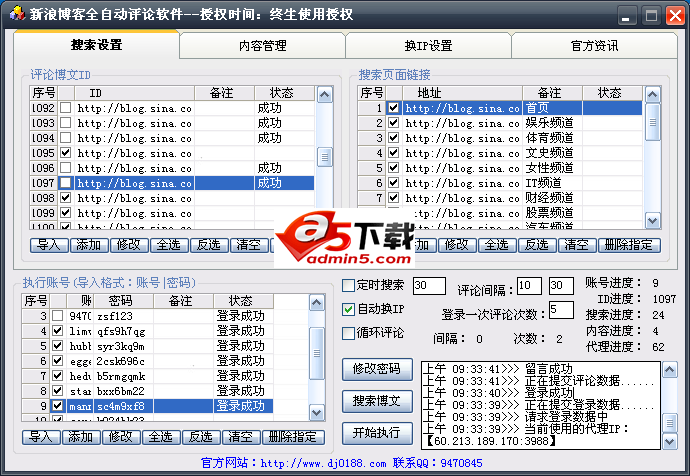Click the scrollbar thumb of 搜索页面链接 list
Viewport: 690px width, 476px height.
click(x=653, y=122)
